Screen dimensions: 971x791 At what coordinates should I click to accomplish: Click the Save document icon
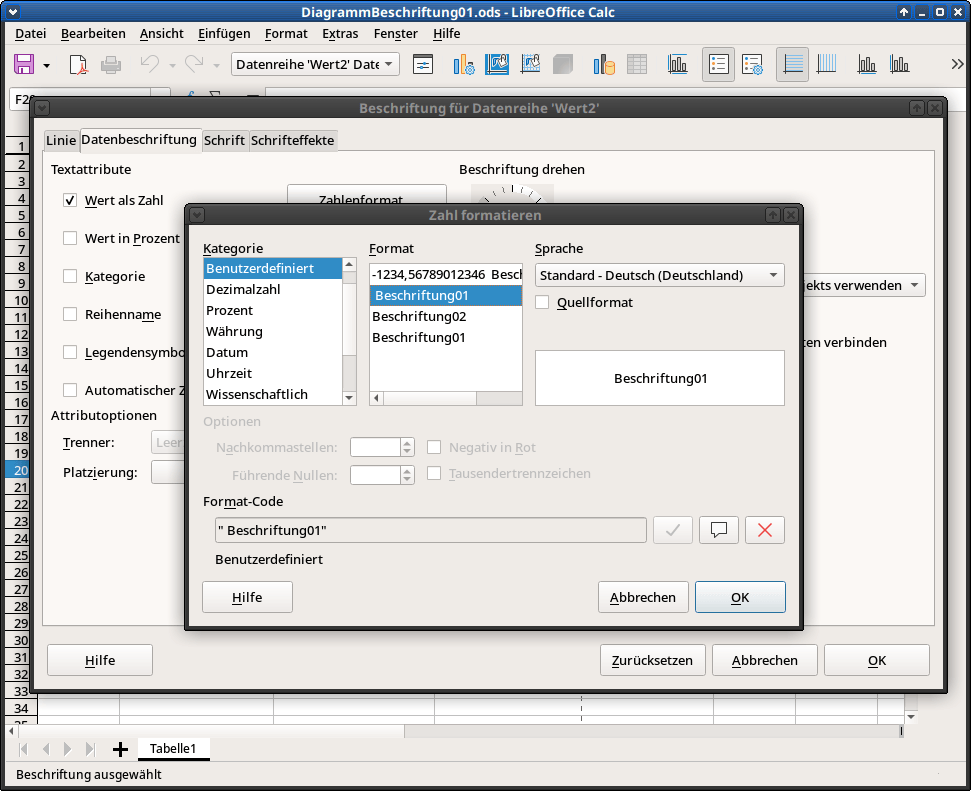24,64
